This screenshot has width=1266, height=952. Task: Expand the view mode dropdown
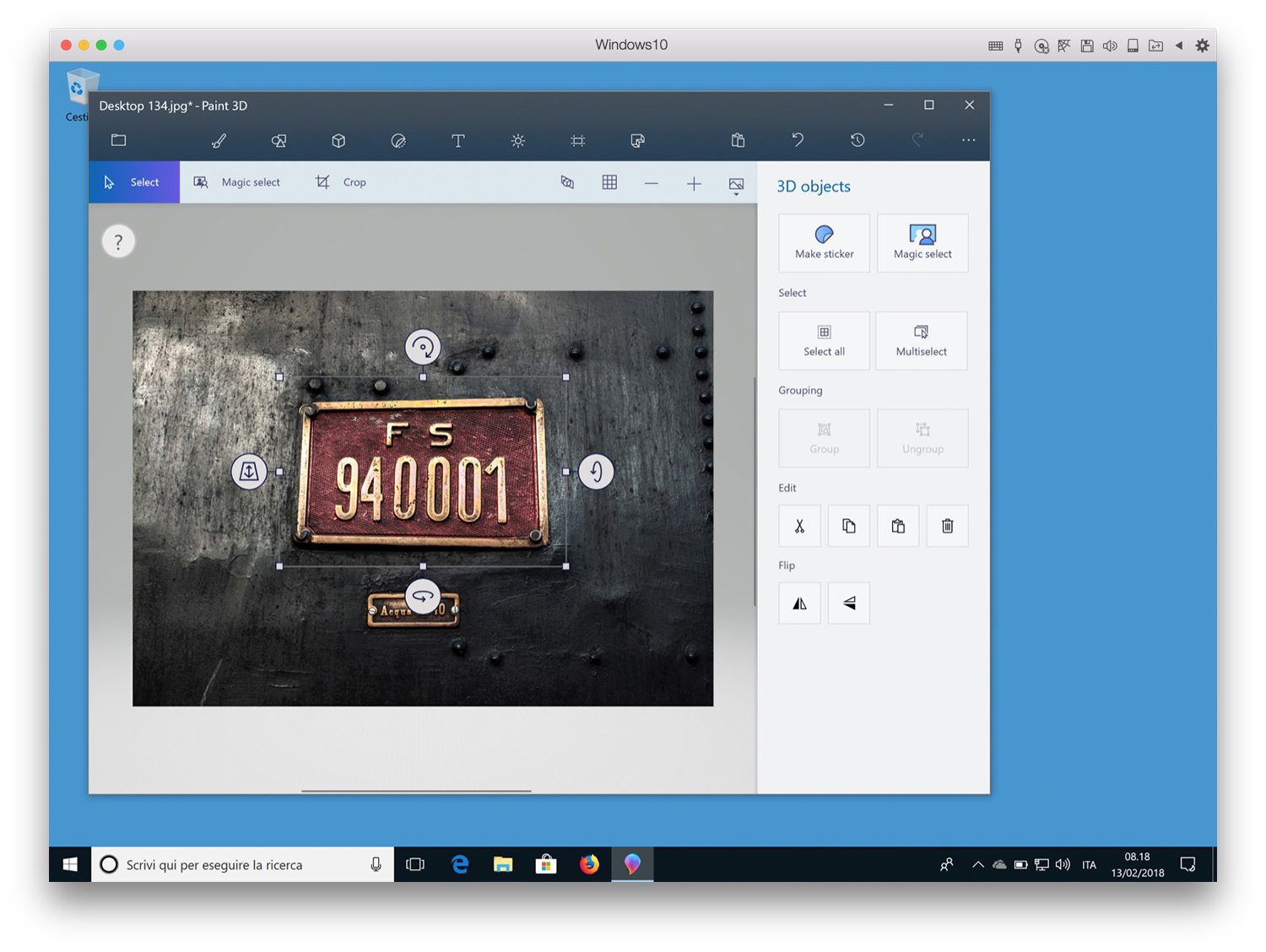736,185
